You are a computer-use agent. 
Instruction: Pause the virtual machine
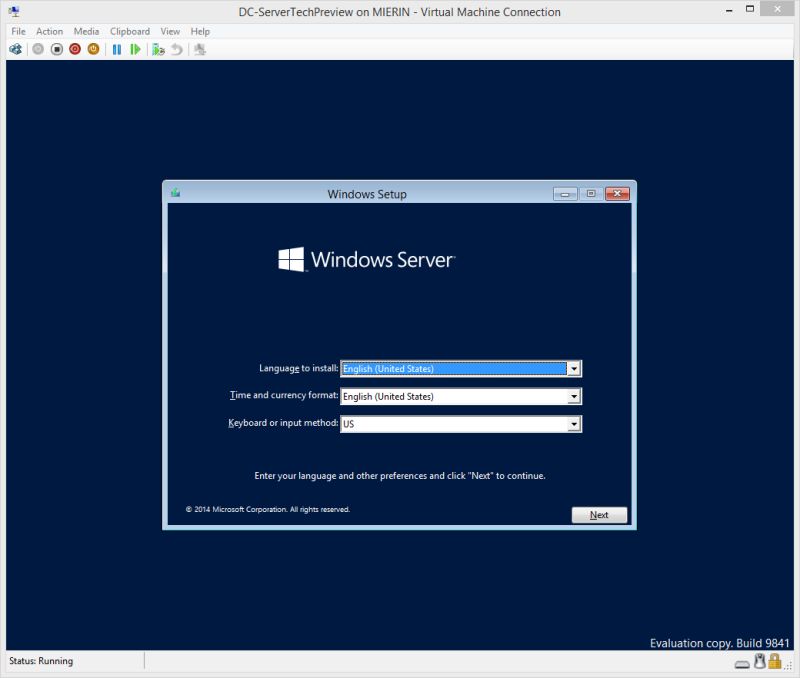117,49
